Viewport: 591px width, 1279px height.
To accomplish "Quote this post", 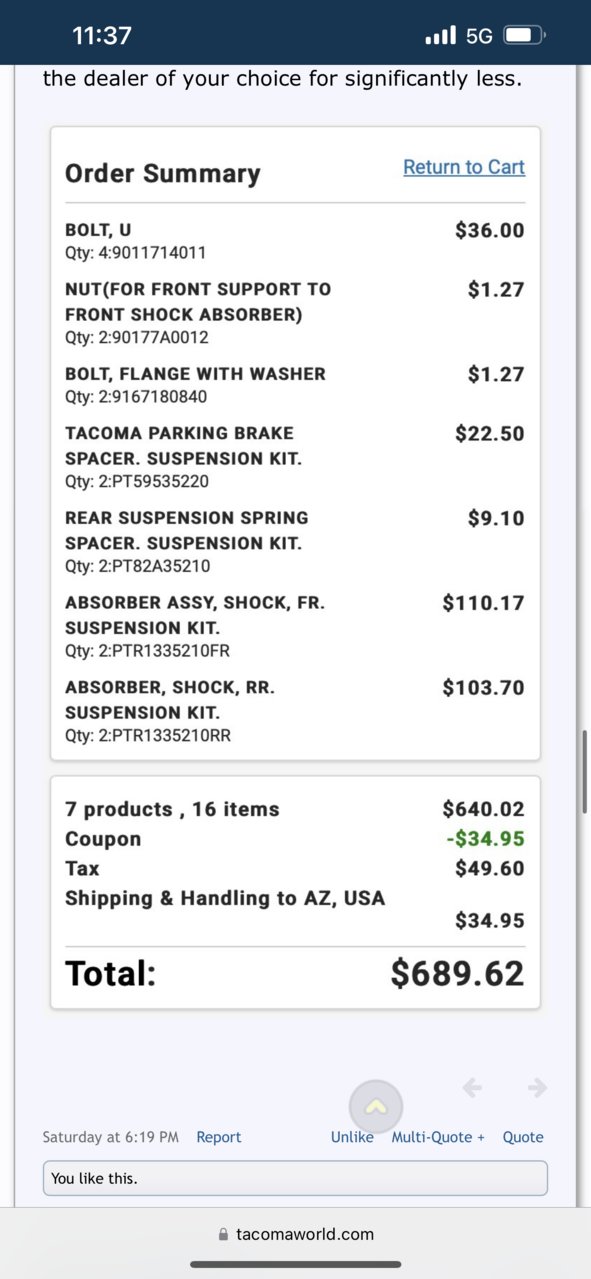I will (x=523, y=1137).
